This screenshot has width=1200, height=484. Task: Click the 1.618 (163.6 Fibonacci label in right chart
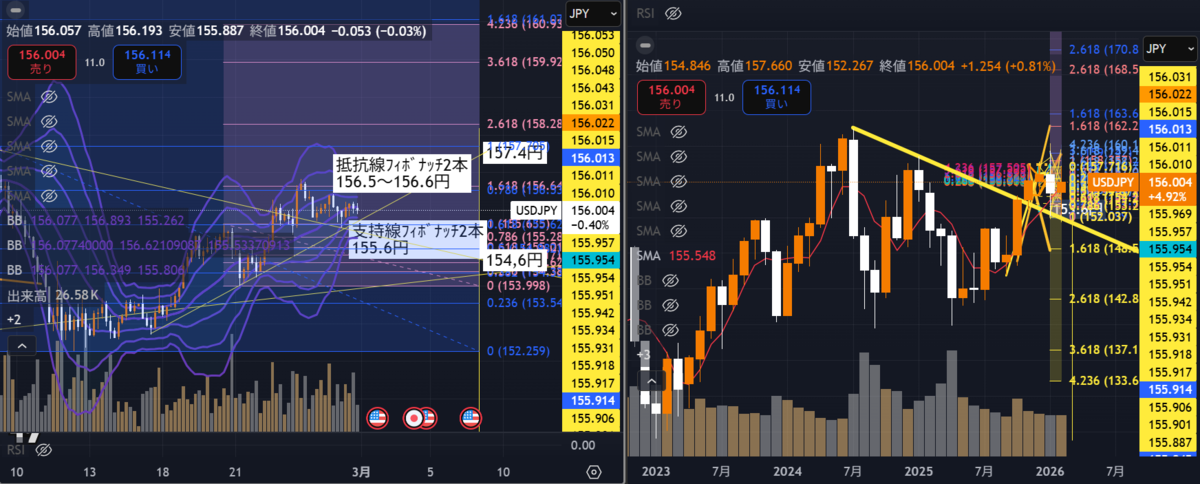(1102, 114)
